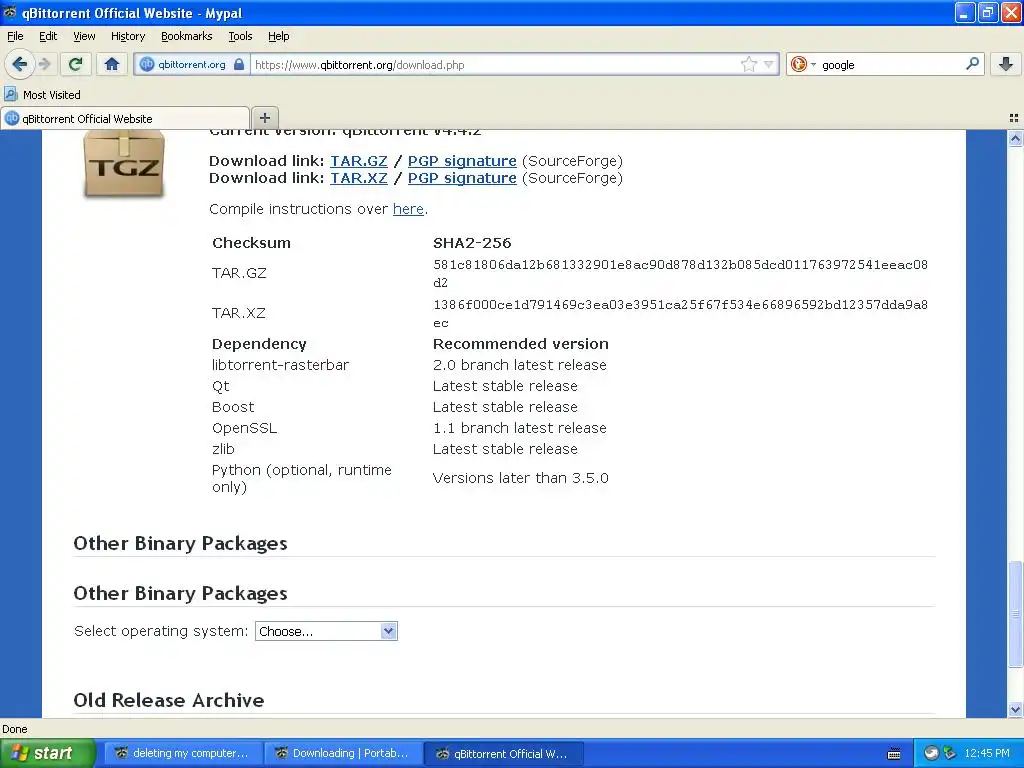Select the qBittorrent Official Website tab
Image resolution: width=1024 pixels, height=768 pixels.
pos(124,118)
